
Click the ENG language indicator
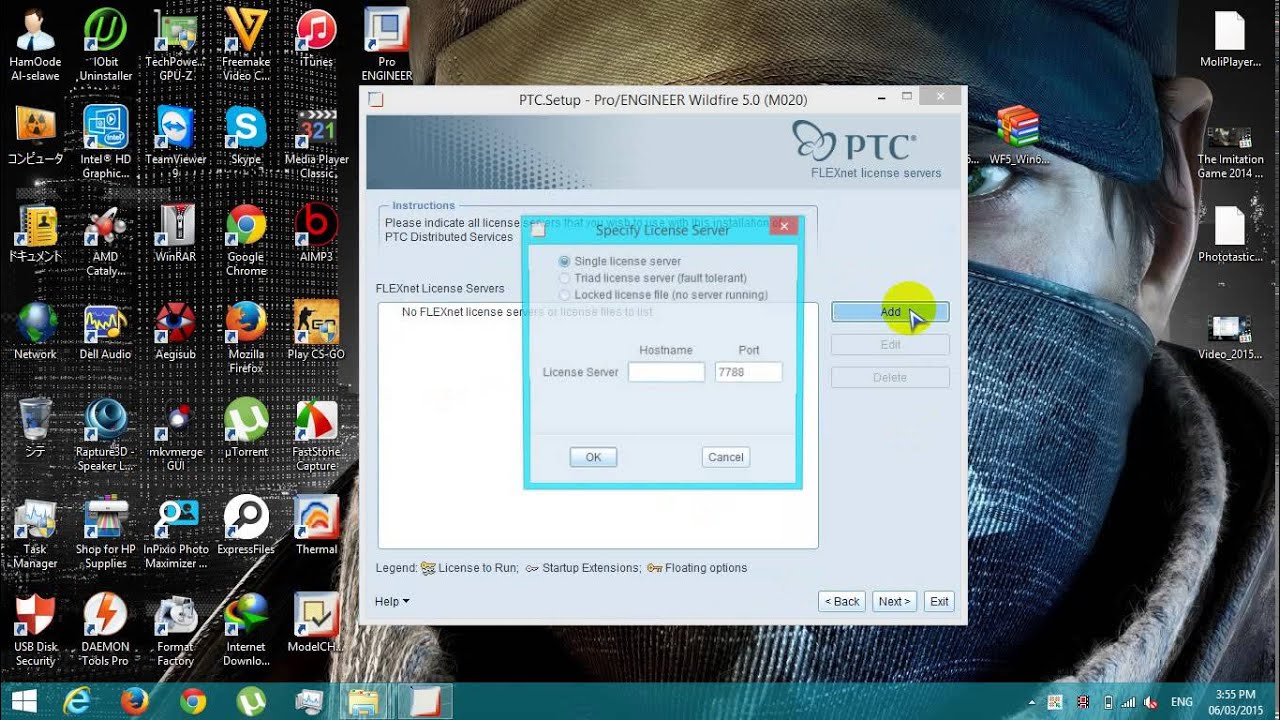tap(1181, 701)
